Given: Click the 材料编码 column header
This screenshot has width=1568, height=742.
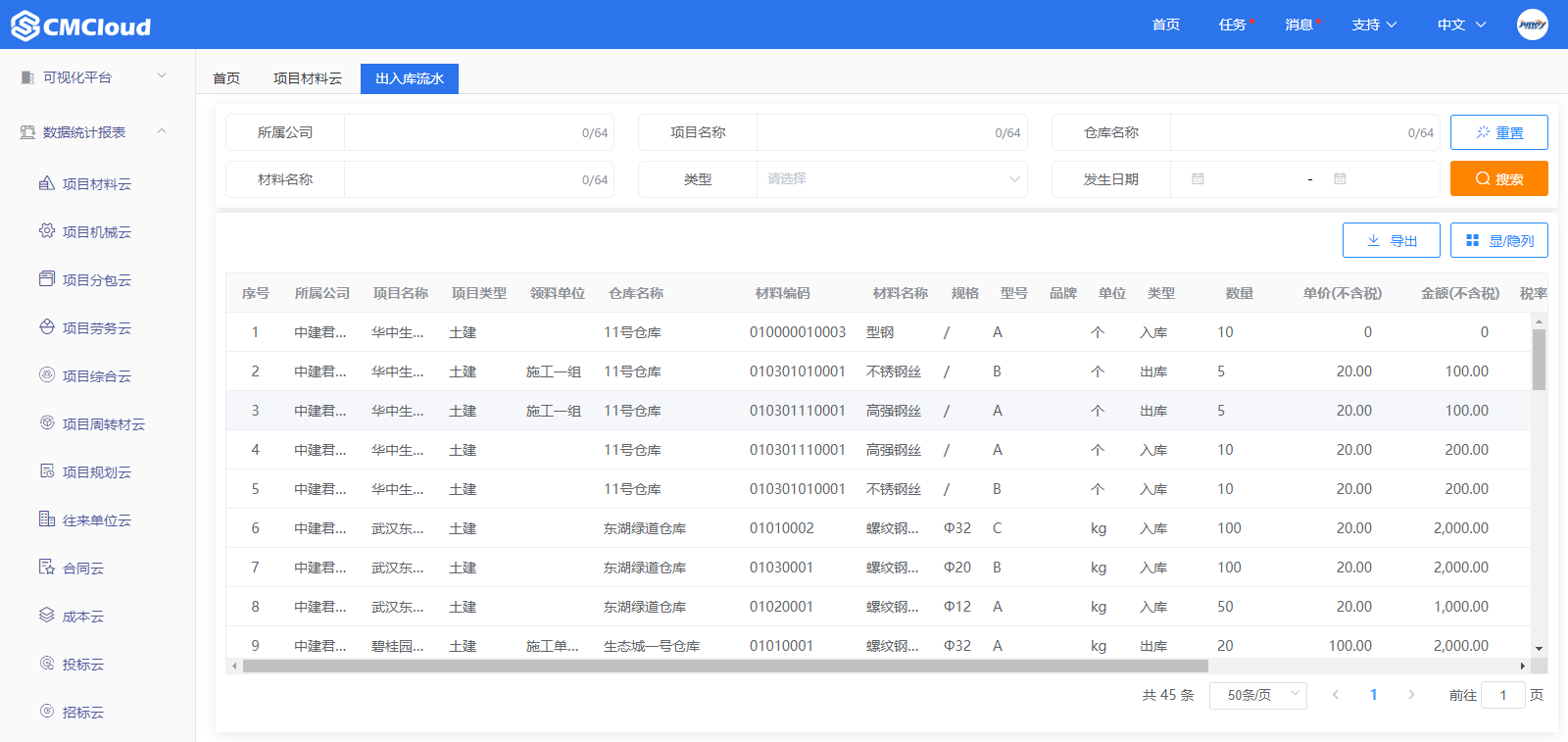Looking at the screenshot, I should pyautogui.click(x=782, y=293).
